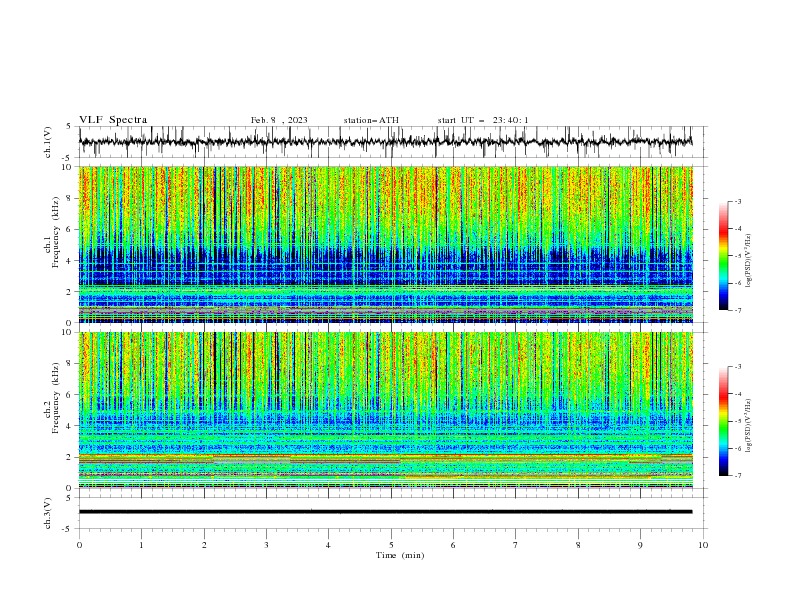Click the ch.2 frequency tick "8"

tap(69, 363)
